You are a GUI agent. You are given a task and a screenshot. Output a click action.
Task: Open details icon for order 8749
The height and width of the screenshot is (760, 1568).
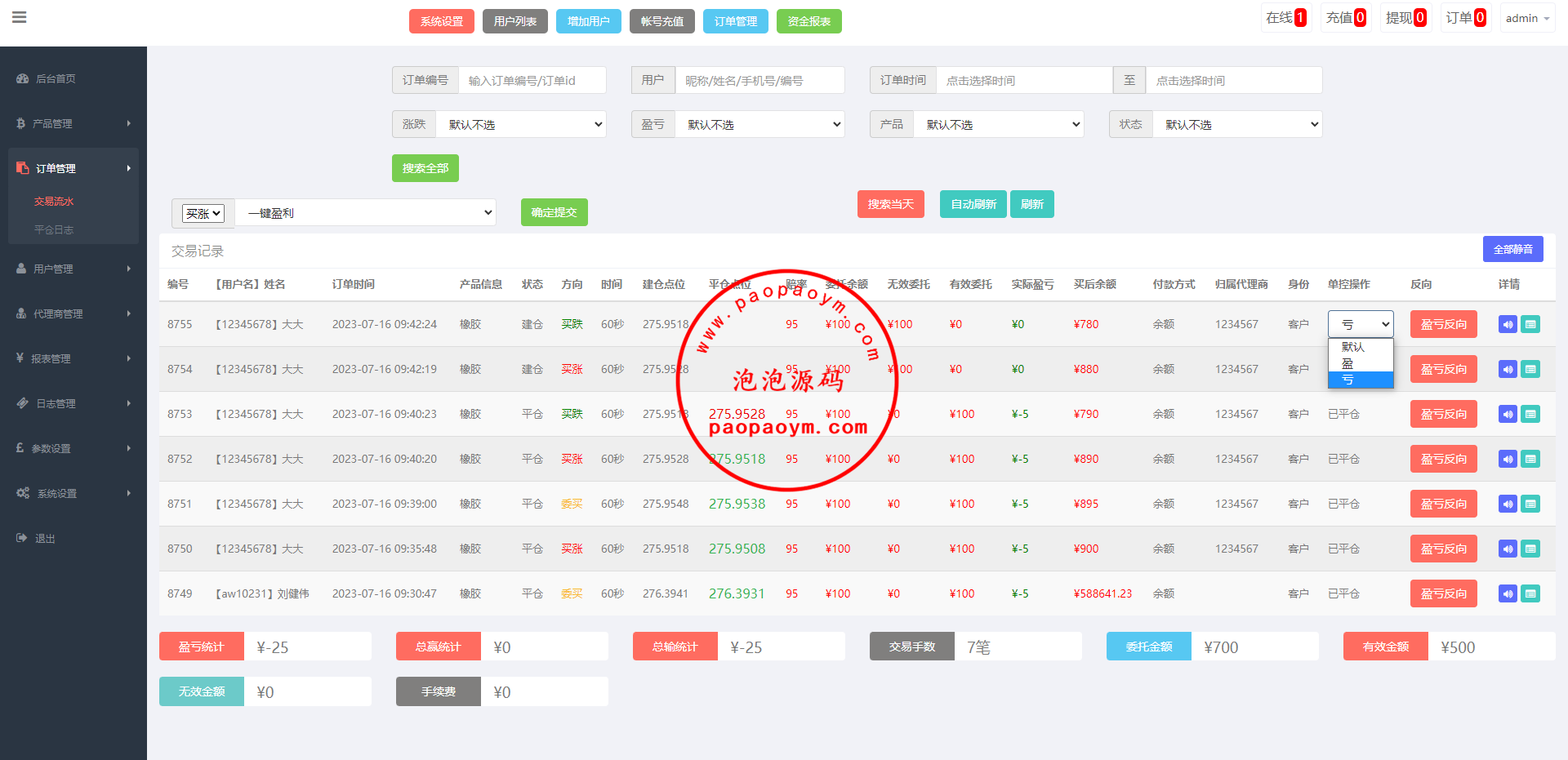point(1531,593)
